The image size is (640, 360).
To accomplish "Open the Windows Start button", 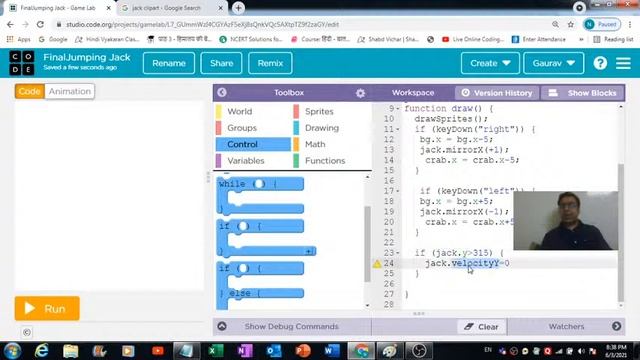I will point(12,351).
